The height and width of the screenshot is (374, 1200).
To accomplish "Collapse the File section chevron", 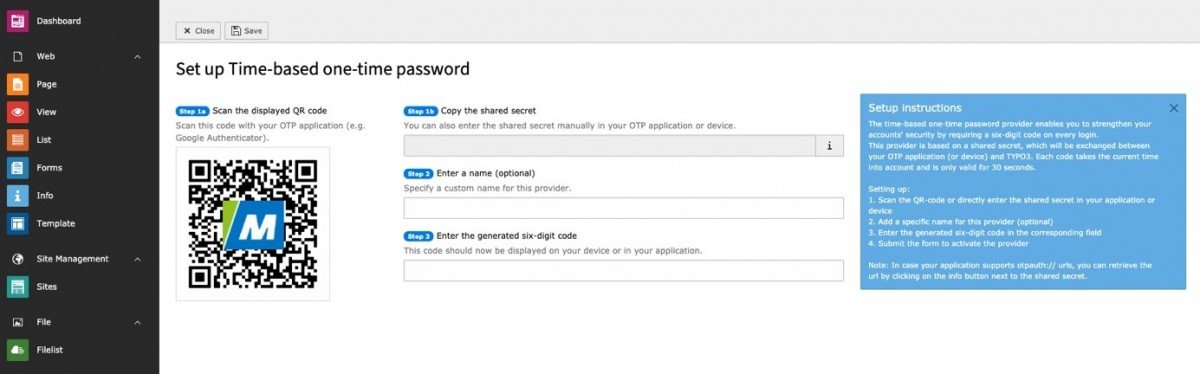I will [x=138, y=322].
